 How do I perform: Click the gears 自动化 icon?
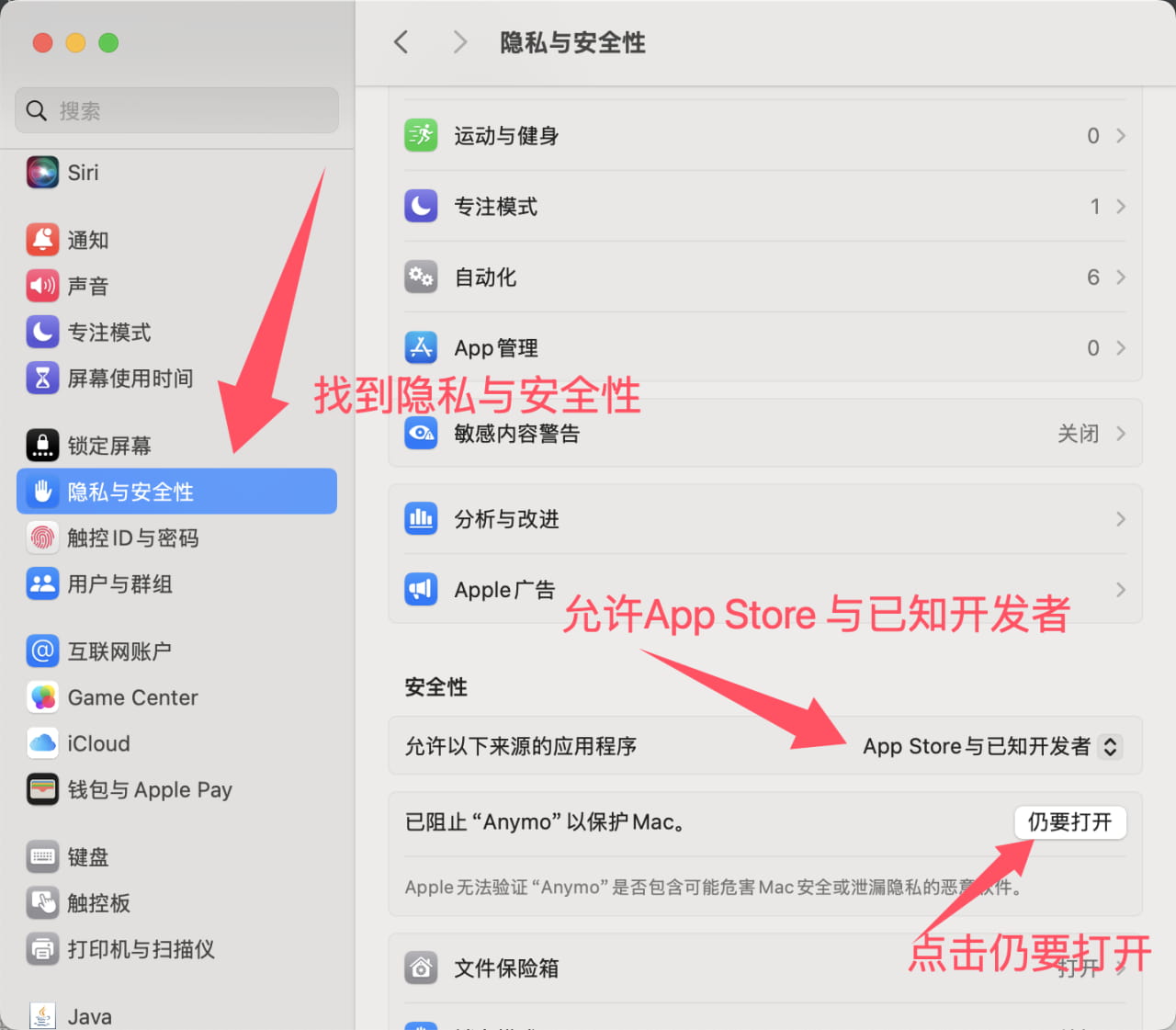coord(421,277)
